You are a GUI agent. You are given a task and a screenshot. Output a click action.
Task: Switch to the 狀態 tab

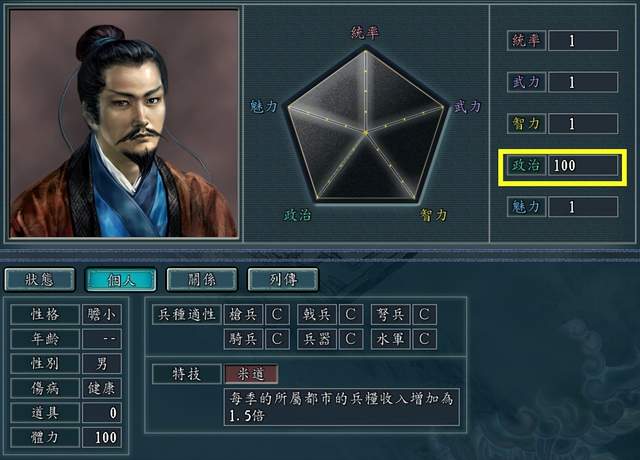click(x=40, y=280)
